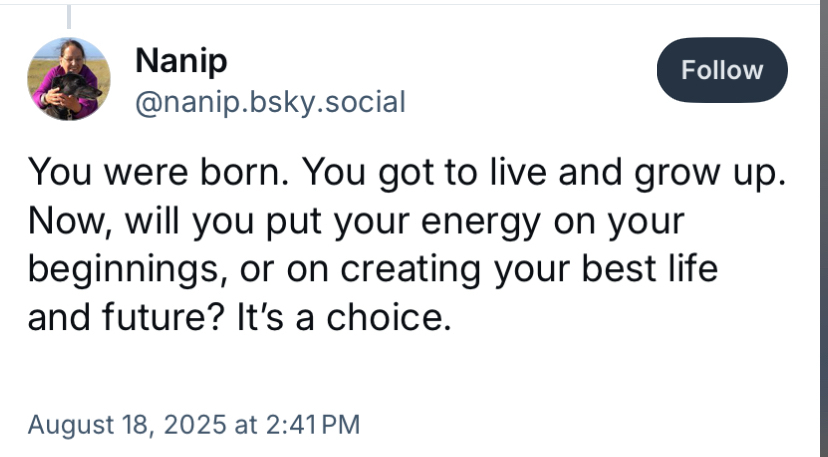Click the thread connector line above avatar

tap(70, 15)
